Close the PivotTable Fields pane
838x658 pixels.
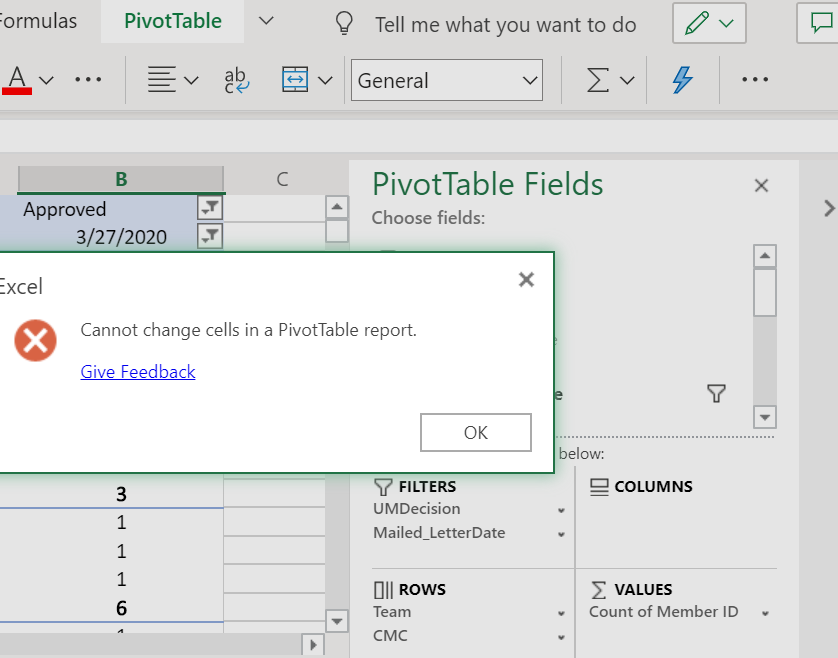point(761,185)
